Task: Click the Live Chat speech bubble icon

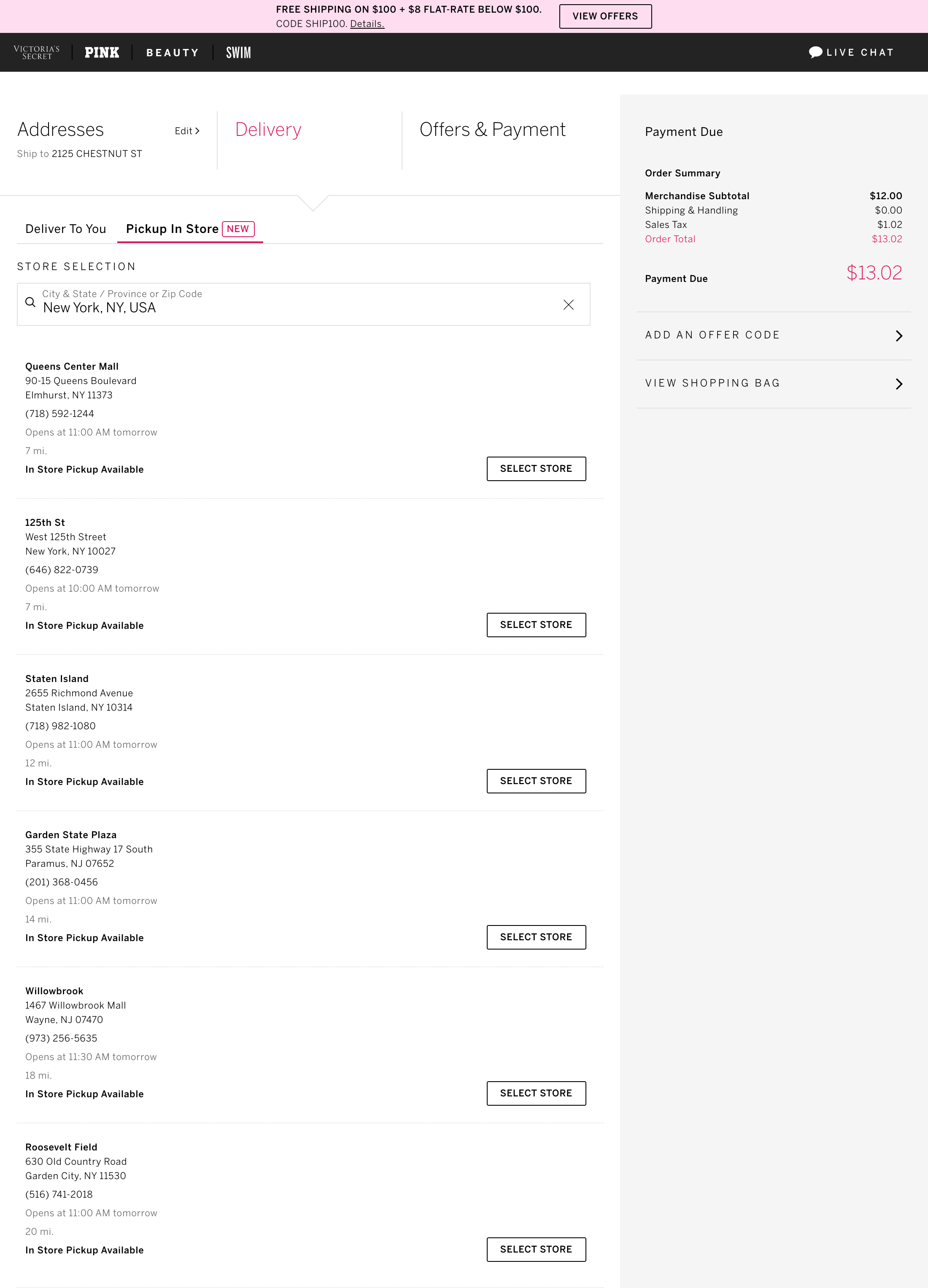Action: point(816,52)
